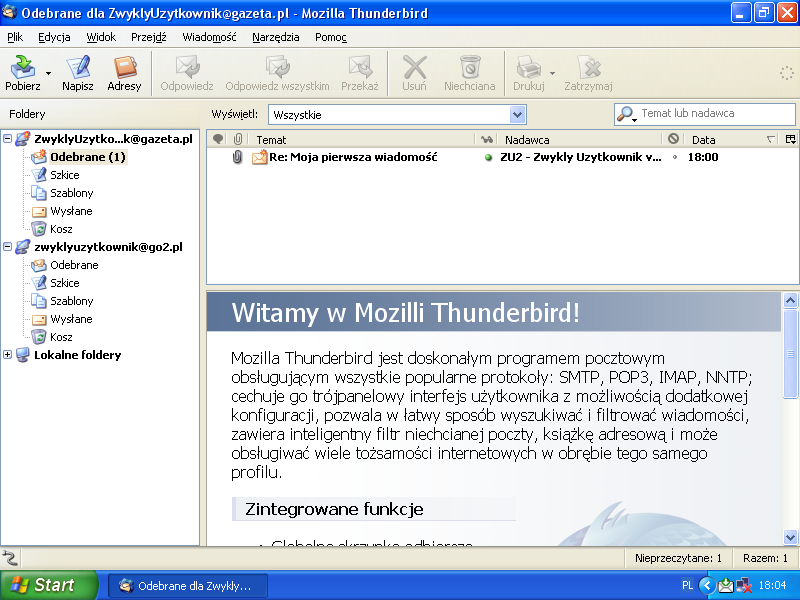Open the search magnifier options dropdown
This screenshot has height=600, width=800.
click(x=626, y=114)
